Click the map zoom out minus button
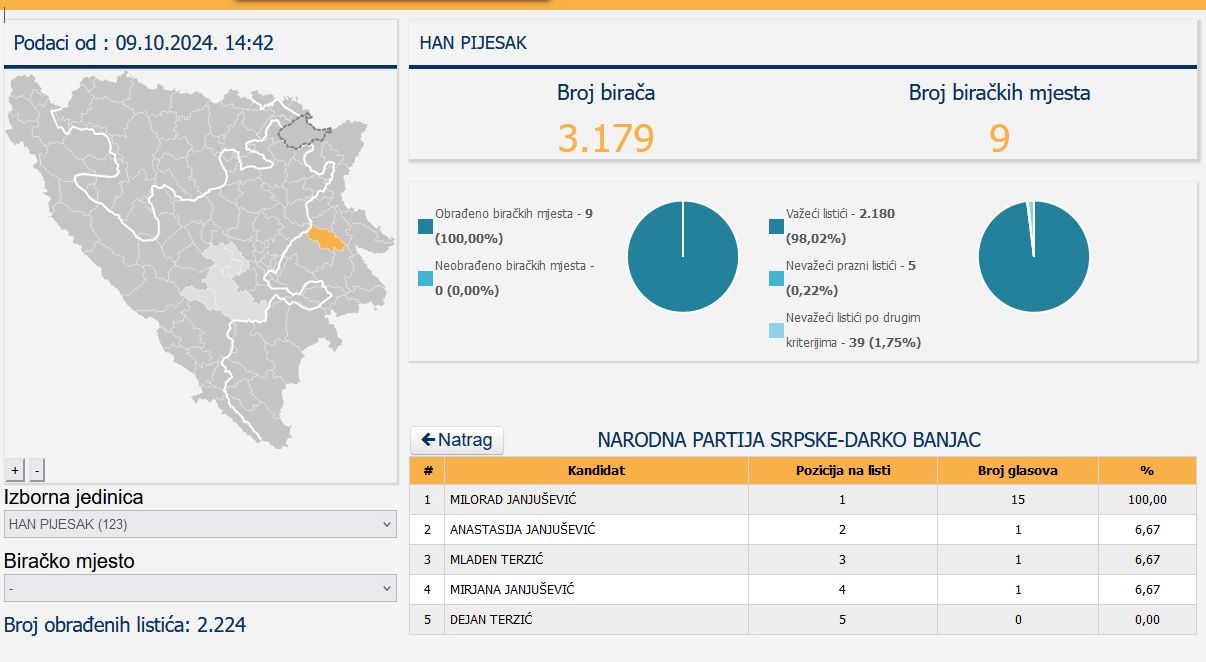Screen dimensions: 1206x662 click(37, 470)
